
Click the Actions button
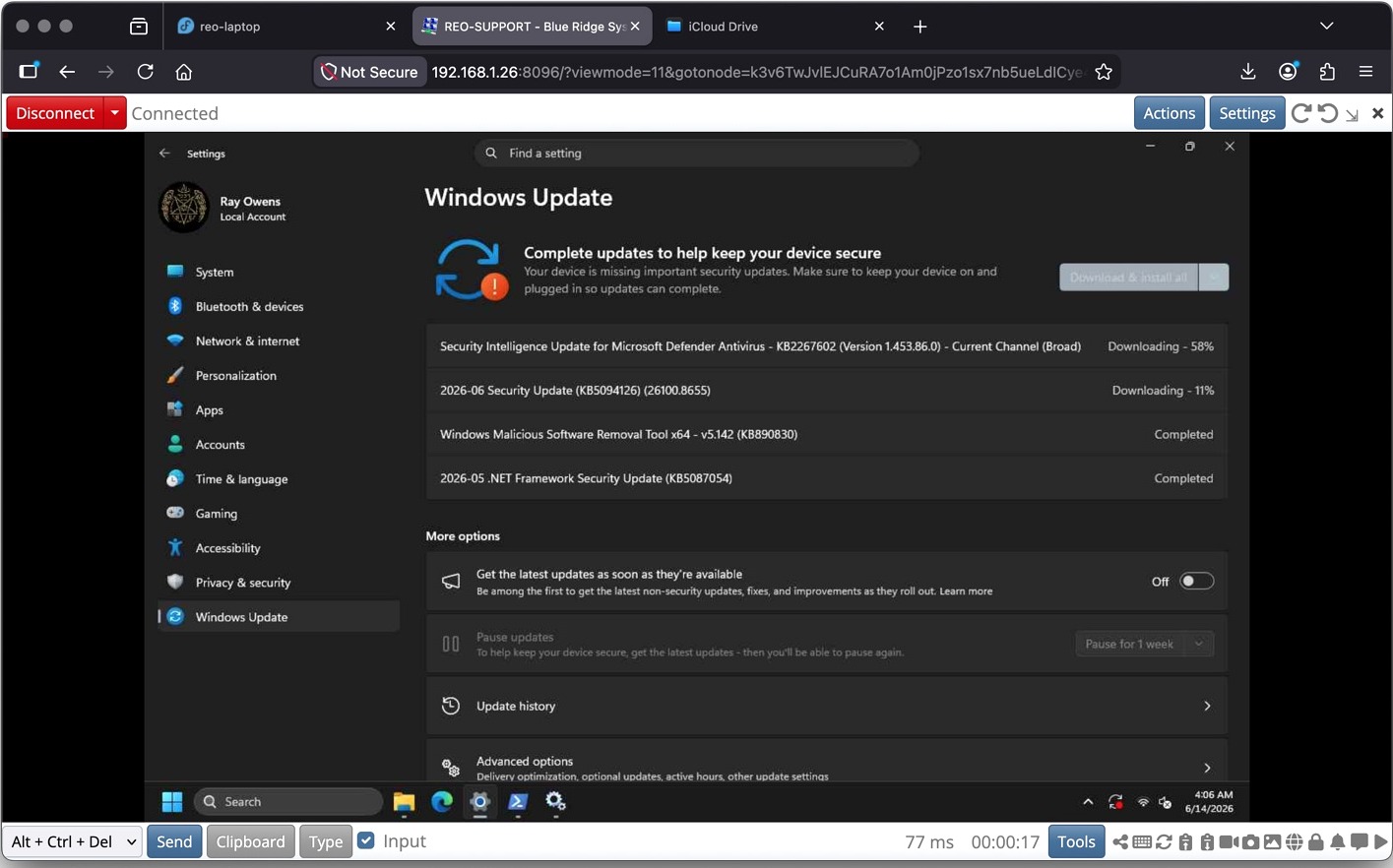coord(1169,113)
